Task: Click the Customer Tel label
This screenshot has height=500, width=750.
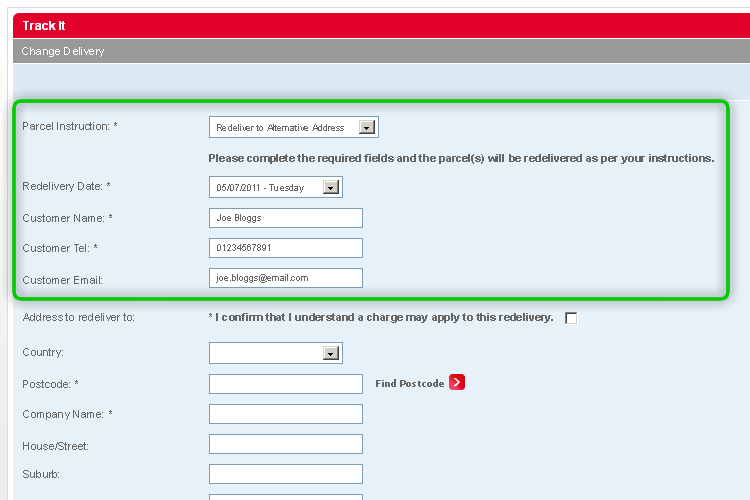Action: coord(60,248)
